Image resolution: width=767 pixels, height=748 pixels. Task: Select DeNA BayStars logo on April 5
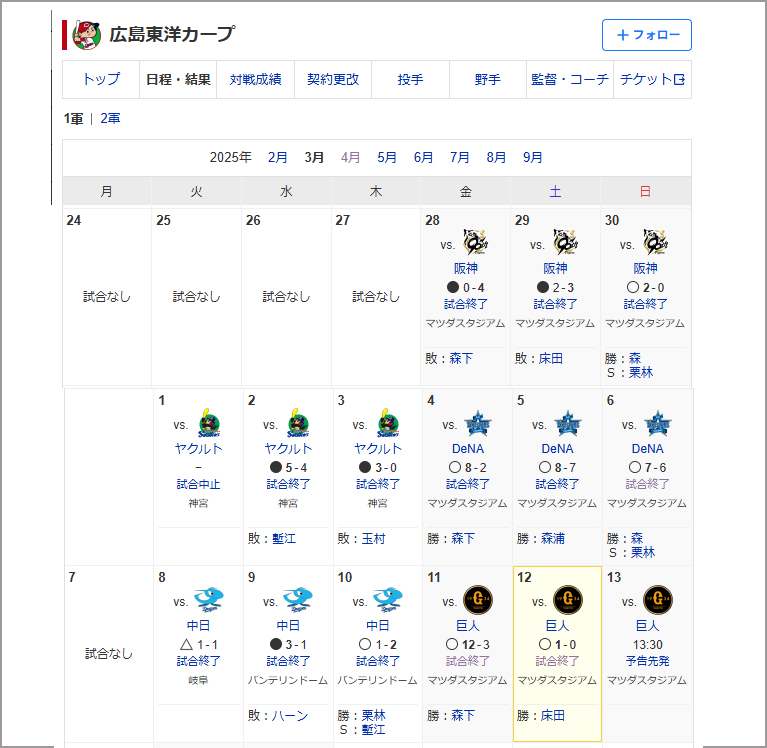pyautogui.click(x=567, y=423)
